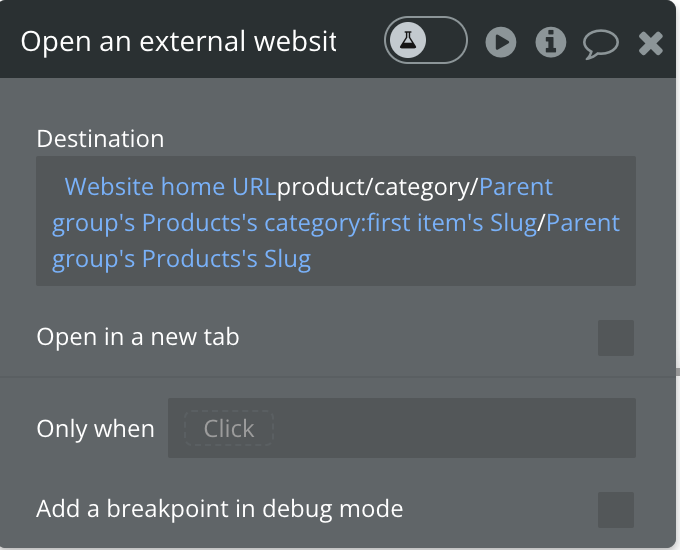Click the 'Destination' label
Image resolution: width=680 pixels, height=550 pixels.
click(x=100, y=139)
